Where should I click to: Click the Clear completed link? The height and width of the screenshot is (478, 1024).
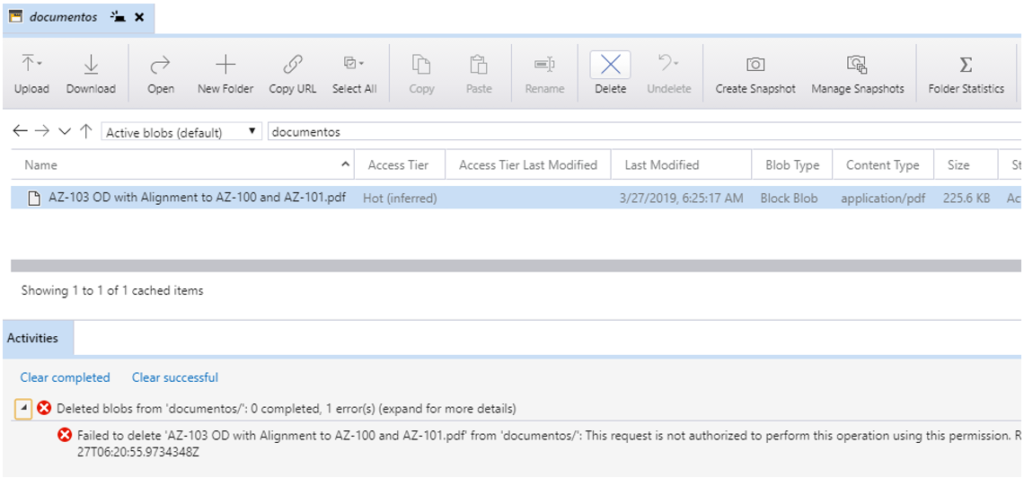click(65, 377)
